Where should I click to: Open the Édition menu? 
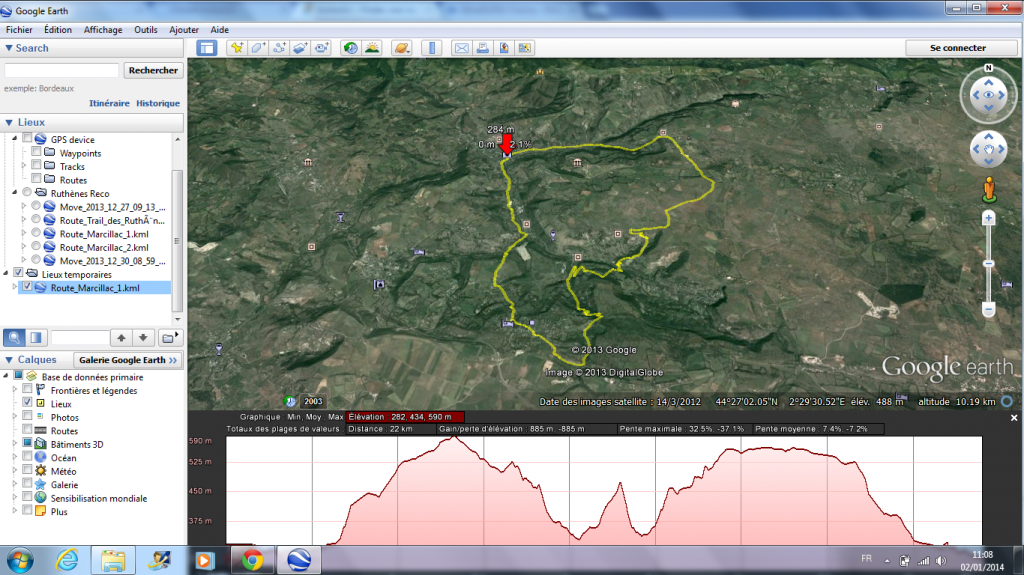(x=58, y=29)
